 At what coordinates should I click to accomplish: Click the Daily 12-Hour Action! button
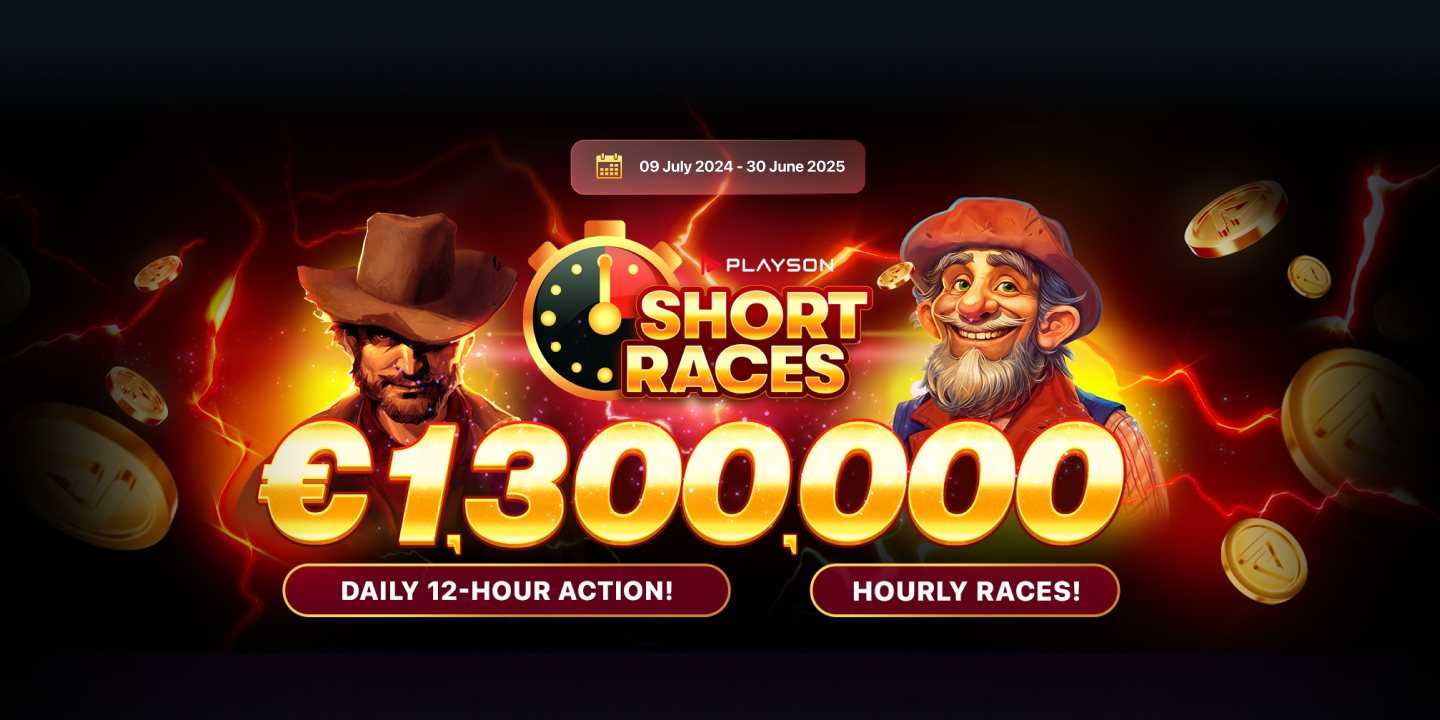coord(506,590)
